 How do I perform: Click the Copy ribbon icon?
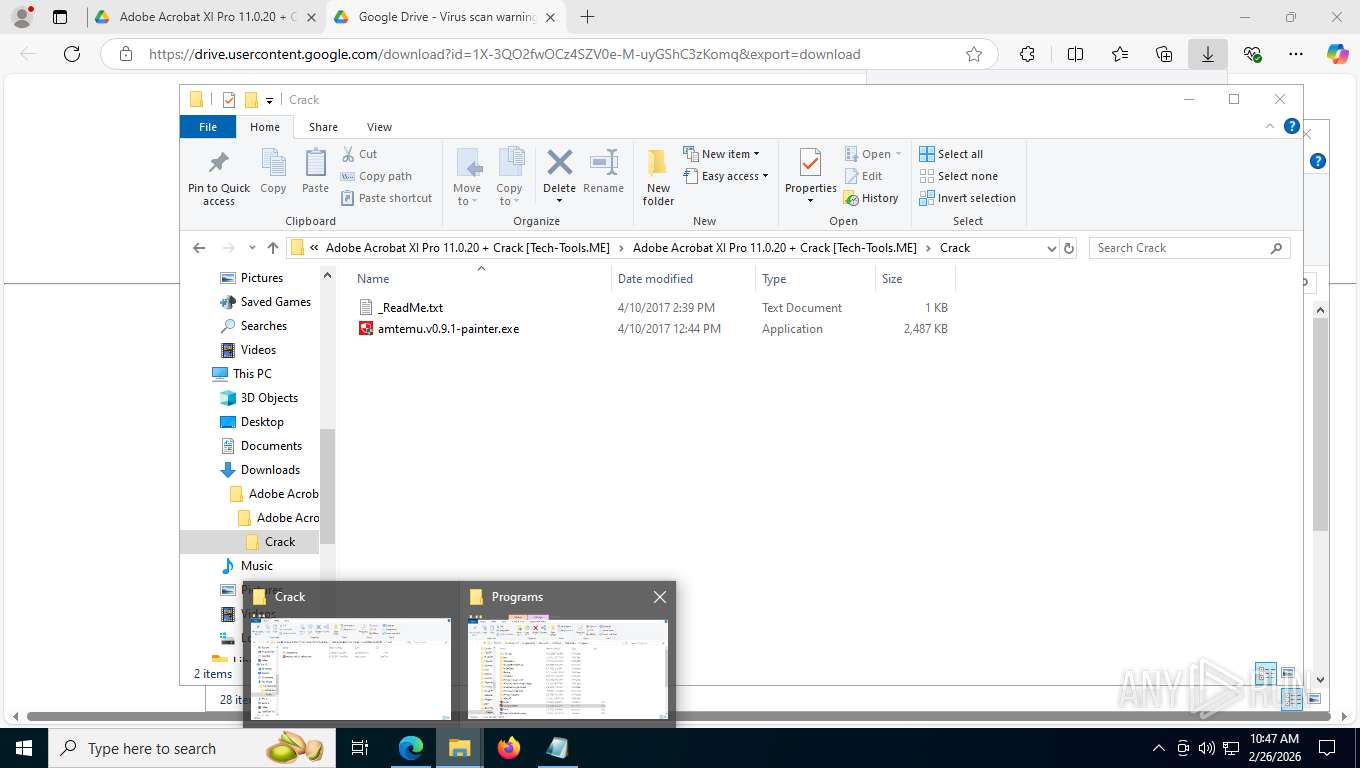273,162
